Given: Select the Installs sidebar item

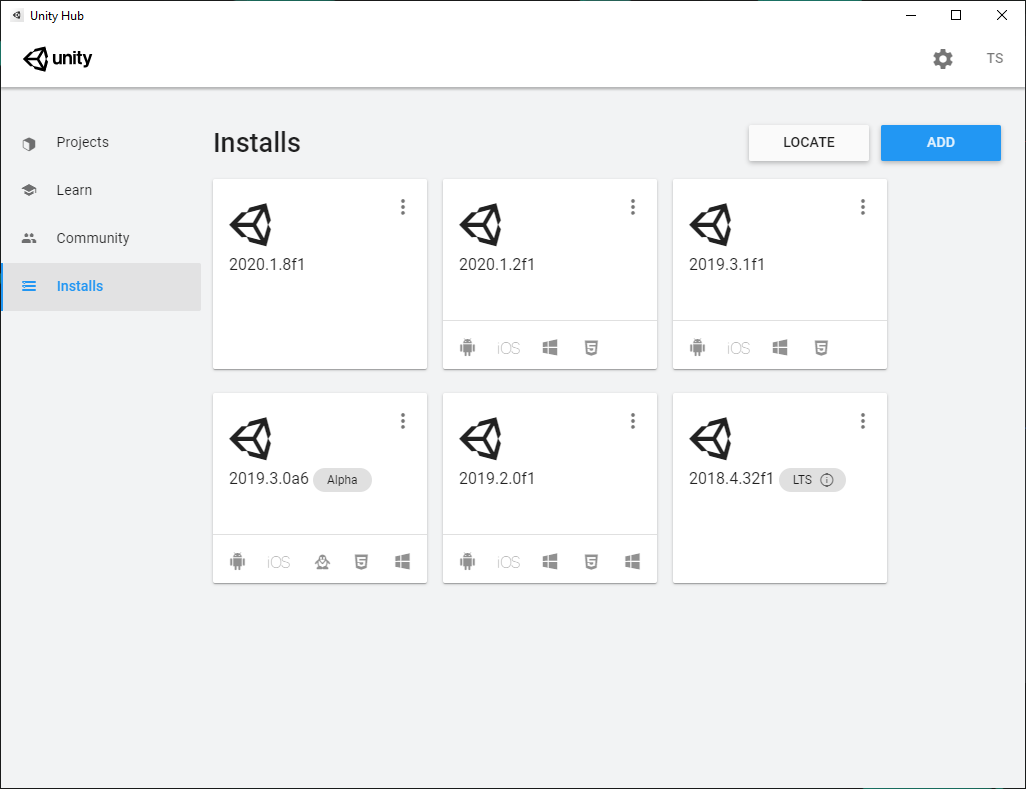Looking at the screenshot, I should (x=101, y=287).
